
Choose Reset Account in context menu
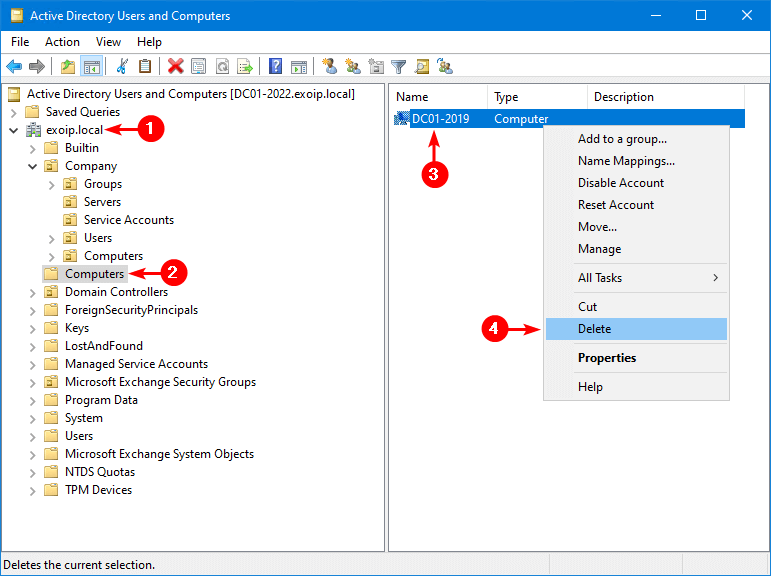tap(636, 205)
